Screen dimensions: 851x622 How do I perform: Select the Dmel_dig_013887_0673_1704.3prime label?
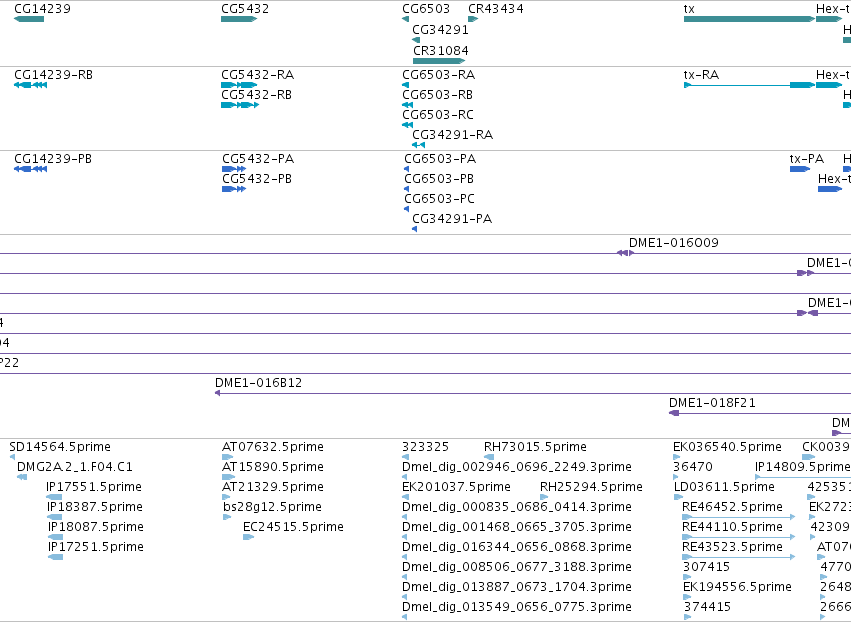(x=517, y=587)
